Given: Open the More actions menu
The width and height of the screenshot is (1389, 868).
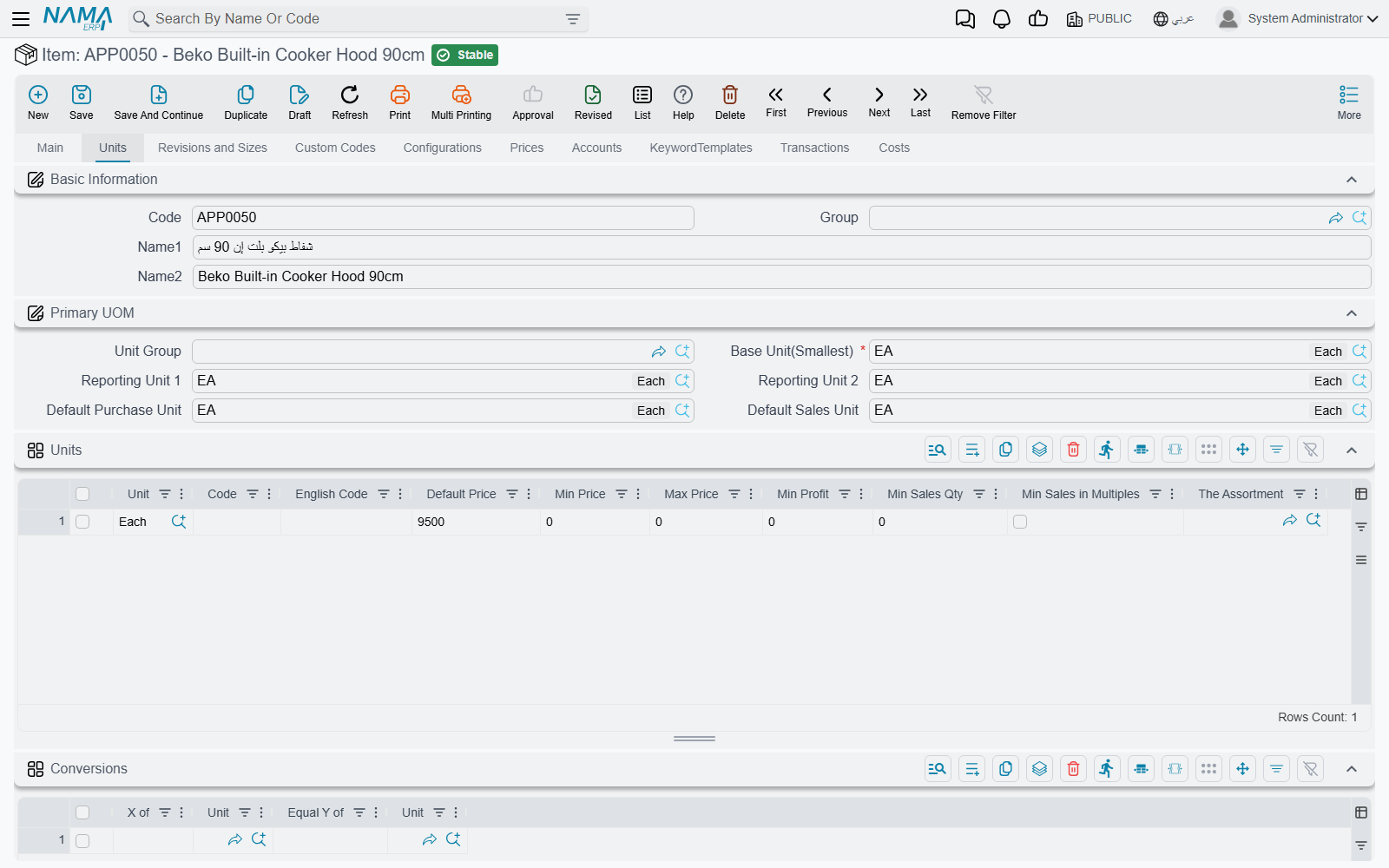Looking at the screenshot, I should coord(1349,102).
